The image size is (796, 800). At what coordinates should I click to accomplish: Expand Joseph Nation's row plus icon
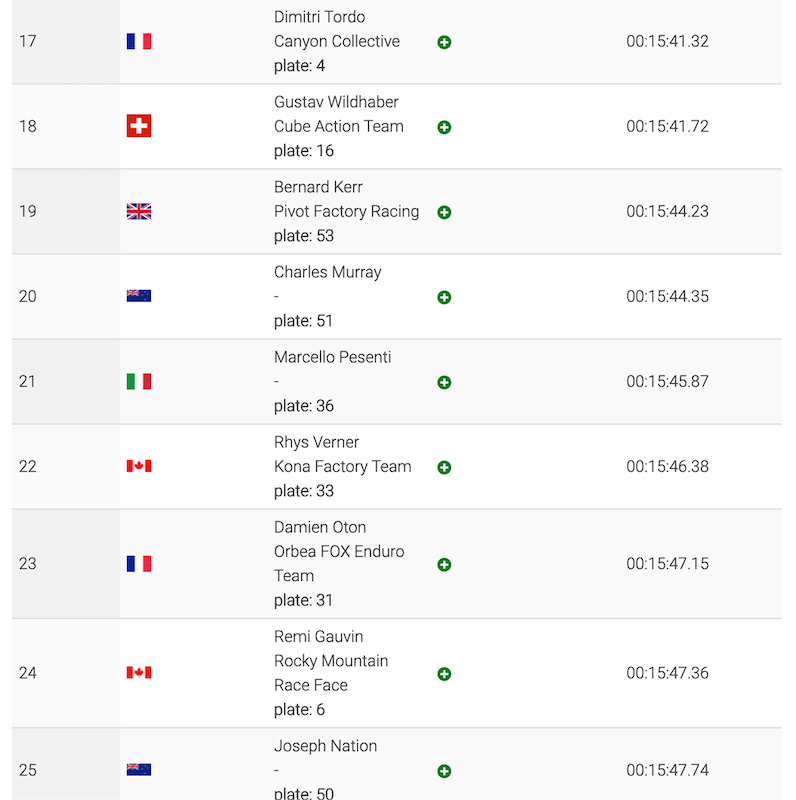[444, 771]
